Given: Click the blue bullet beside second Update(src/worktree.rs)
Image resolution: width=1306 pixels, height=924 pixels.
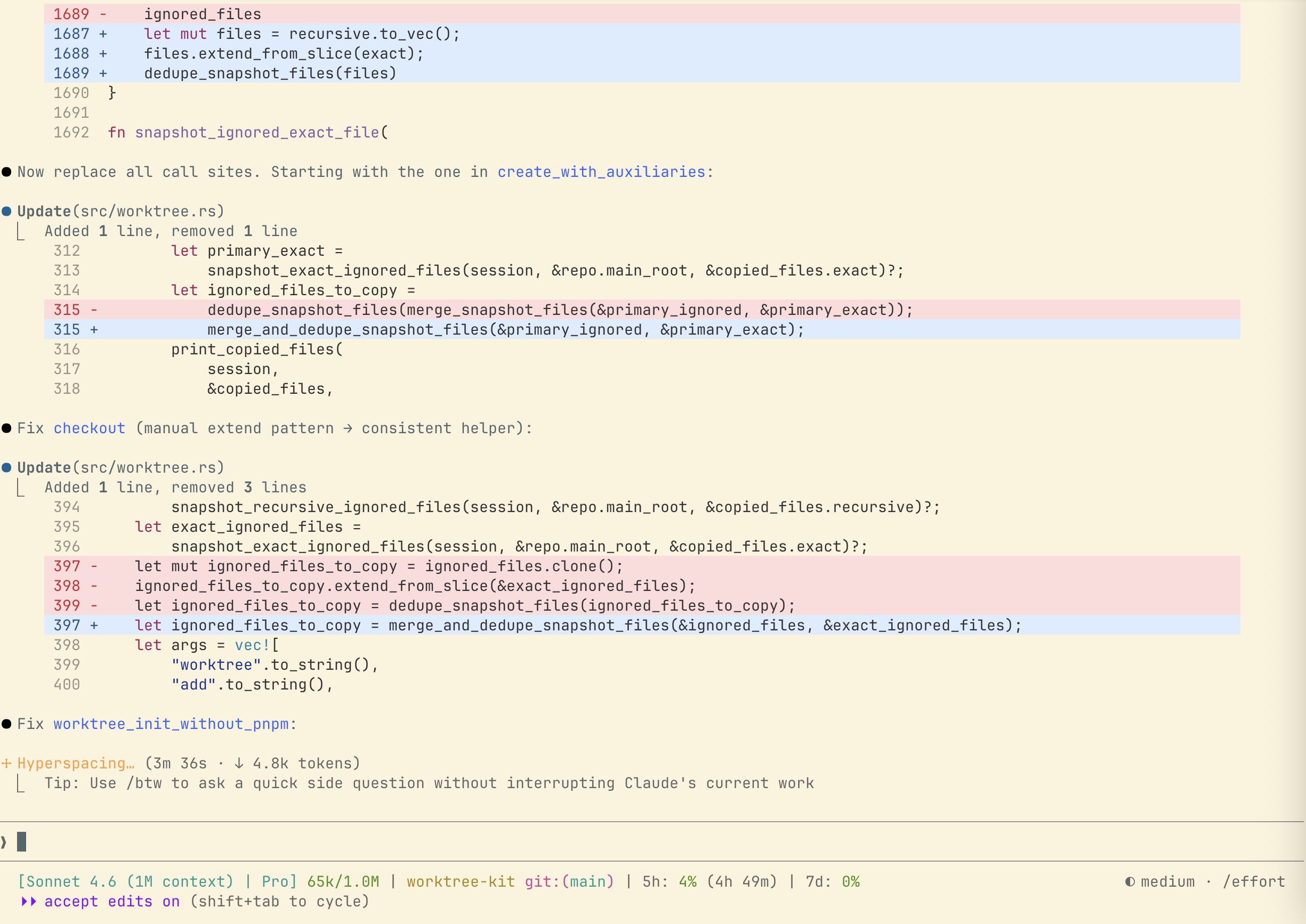Looking at the screenshot, I should [7, 468].
